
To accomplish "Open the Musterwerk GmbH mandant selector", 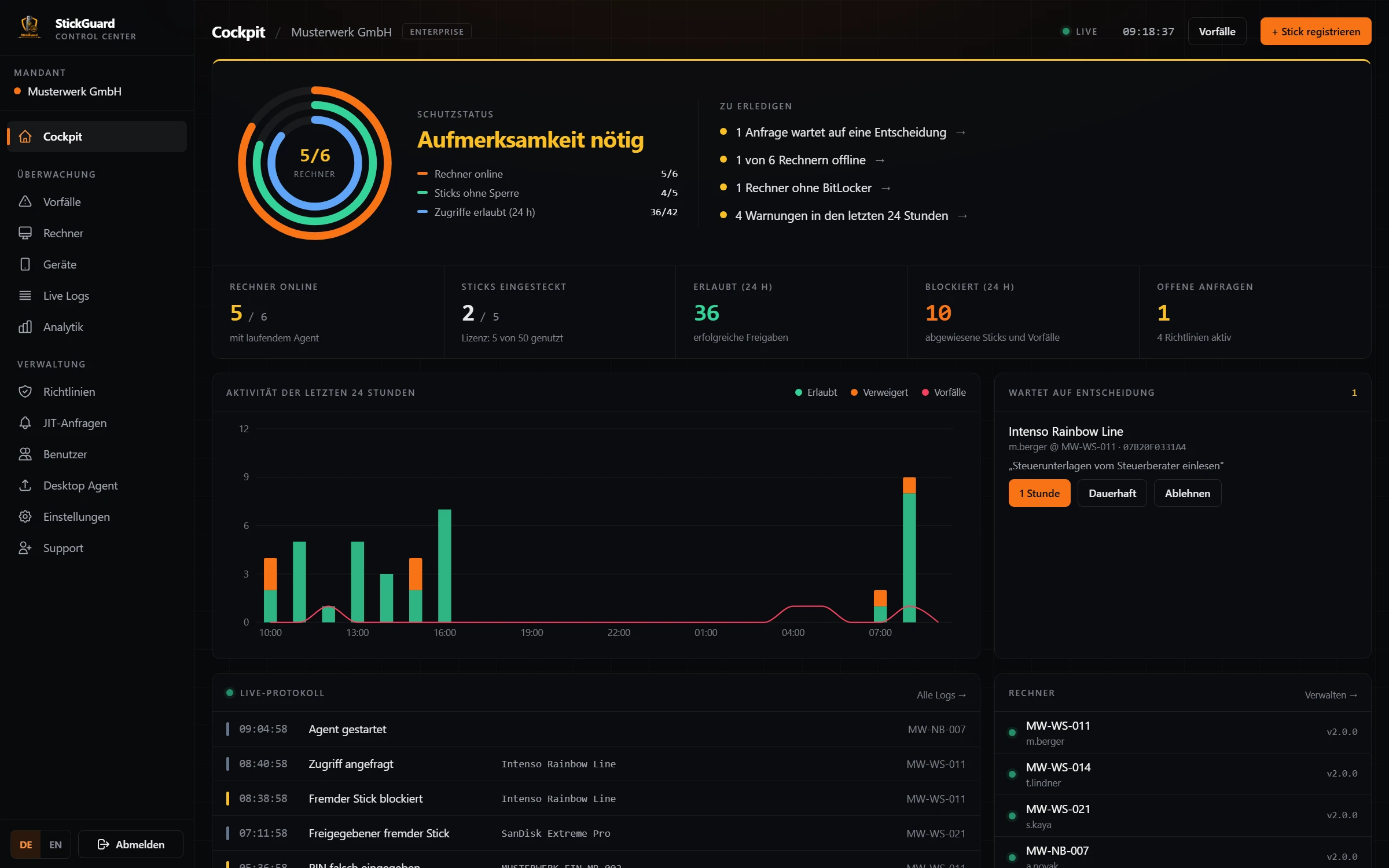I will [x=74, y=91].
